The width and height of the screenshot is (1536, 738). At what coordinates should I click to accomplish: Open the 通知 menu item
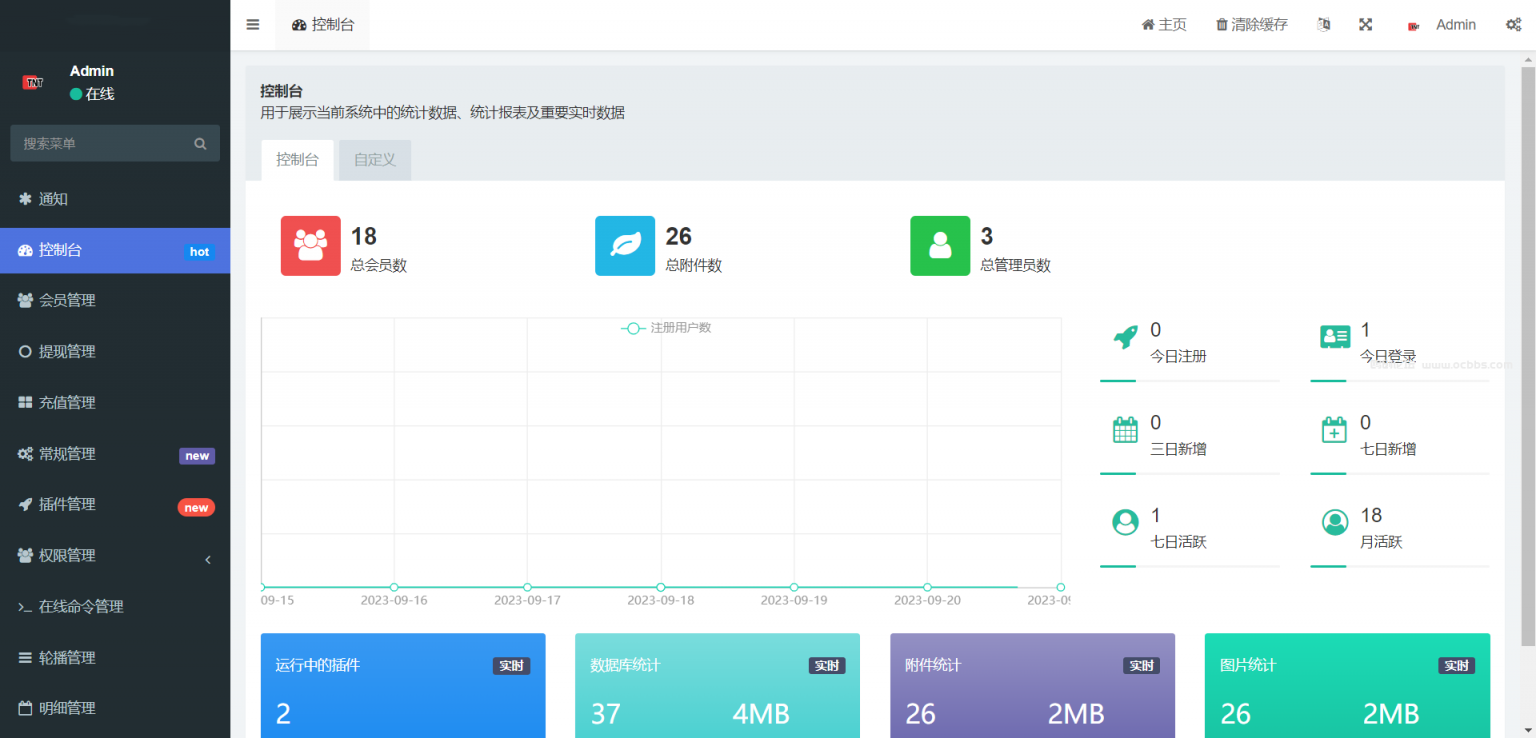[115, 199]
